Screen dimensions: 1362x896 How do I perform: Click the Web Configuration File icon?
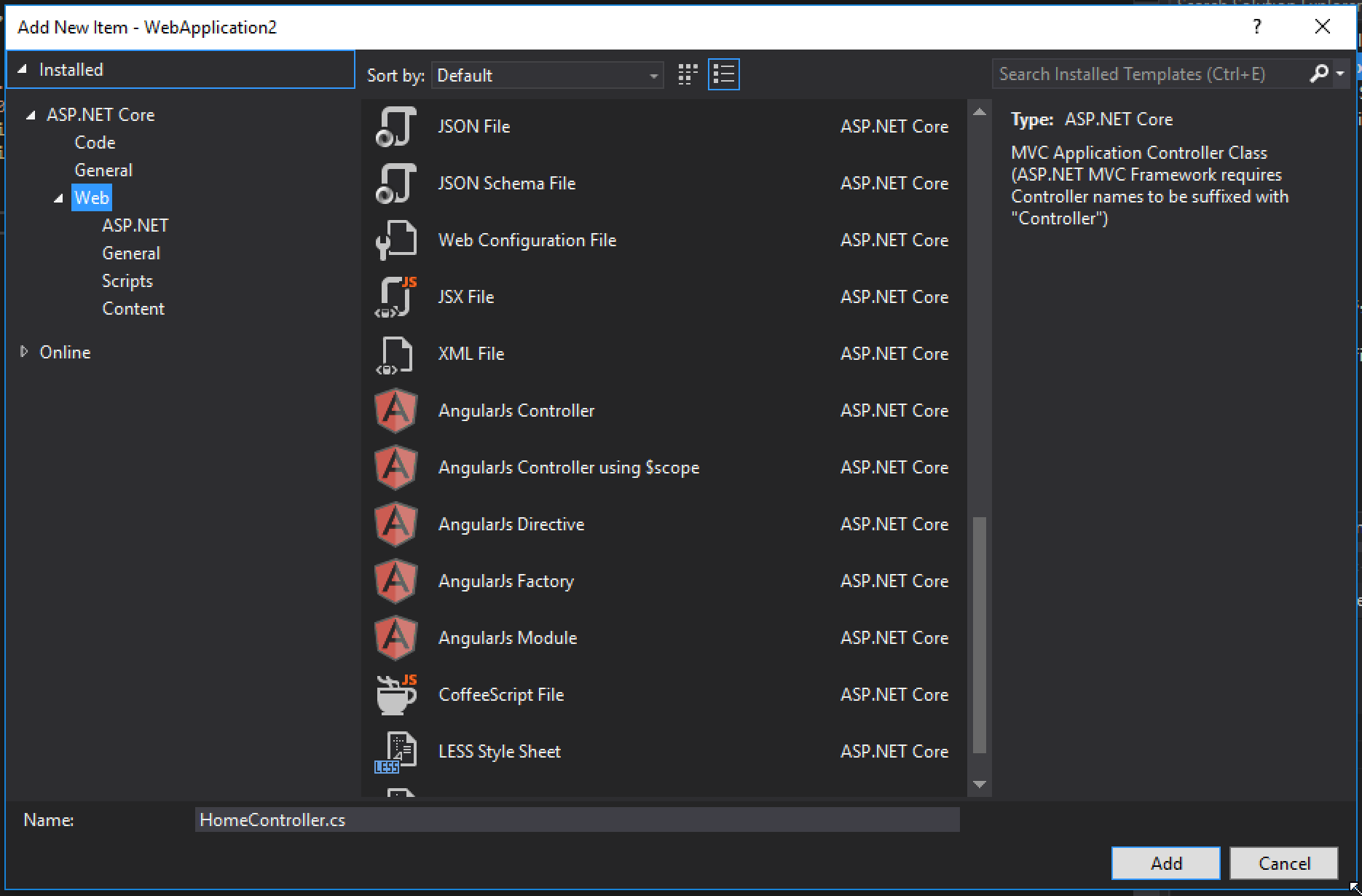tap(395, 240)
